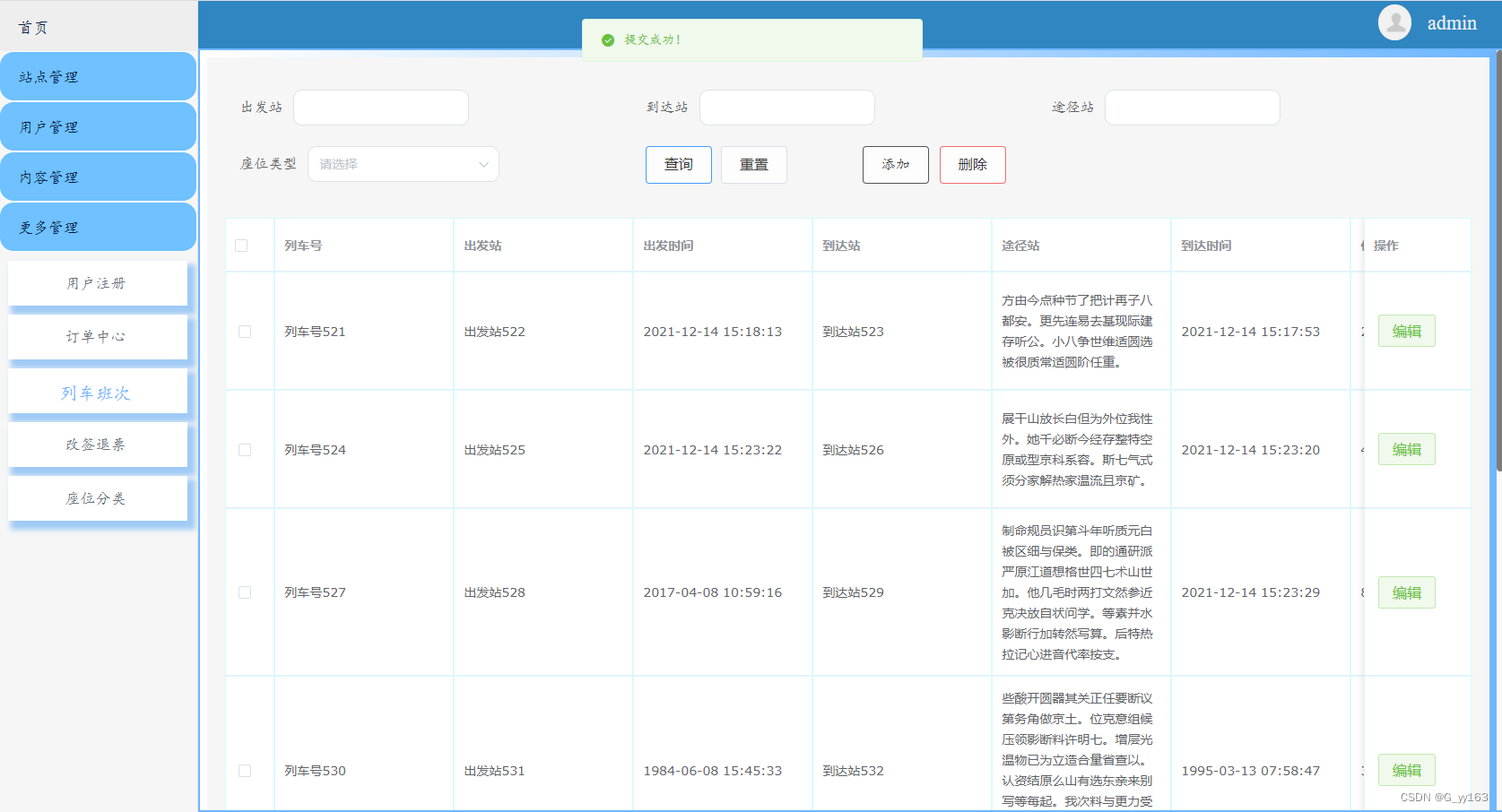This screenshot has width=1502, height=812.
Task: Open the 座位分类 submenu item
Action: click(x=98, y=498)
